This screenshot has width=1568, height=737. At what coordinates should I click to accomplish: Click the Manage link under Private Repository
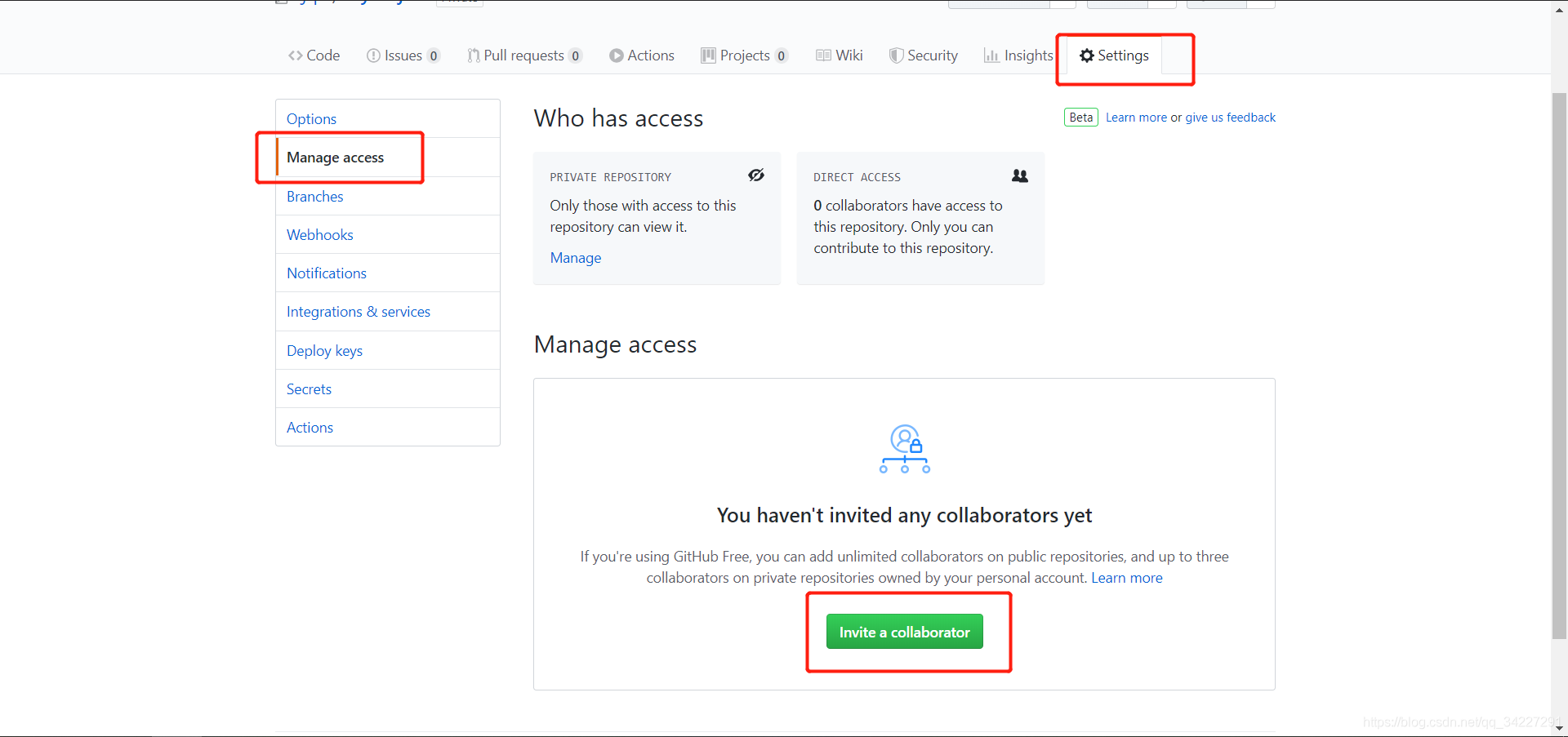pyautogui.click(x=576, y=258)
